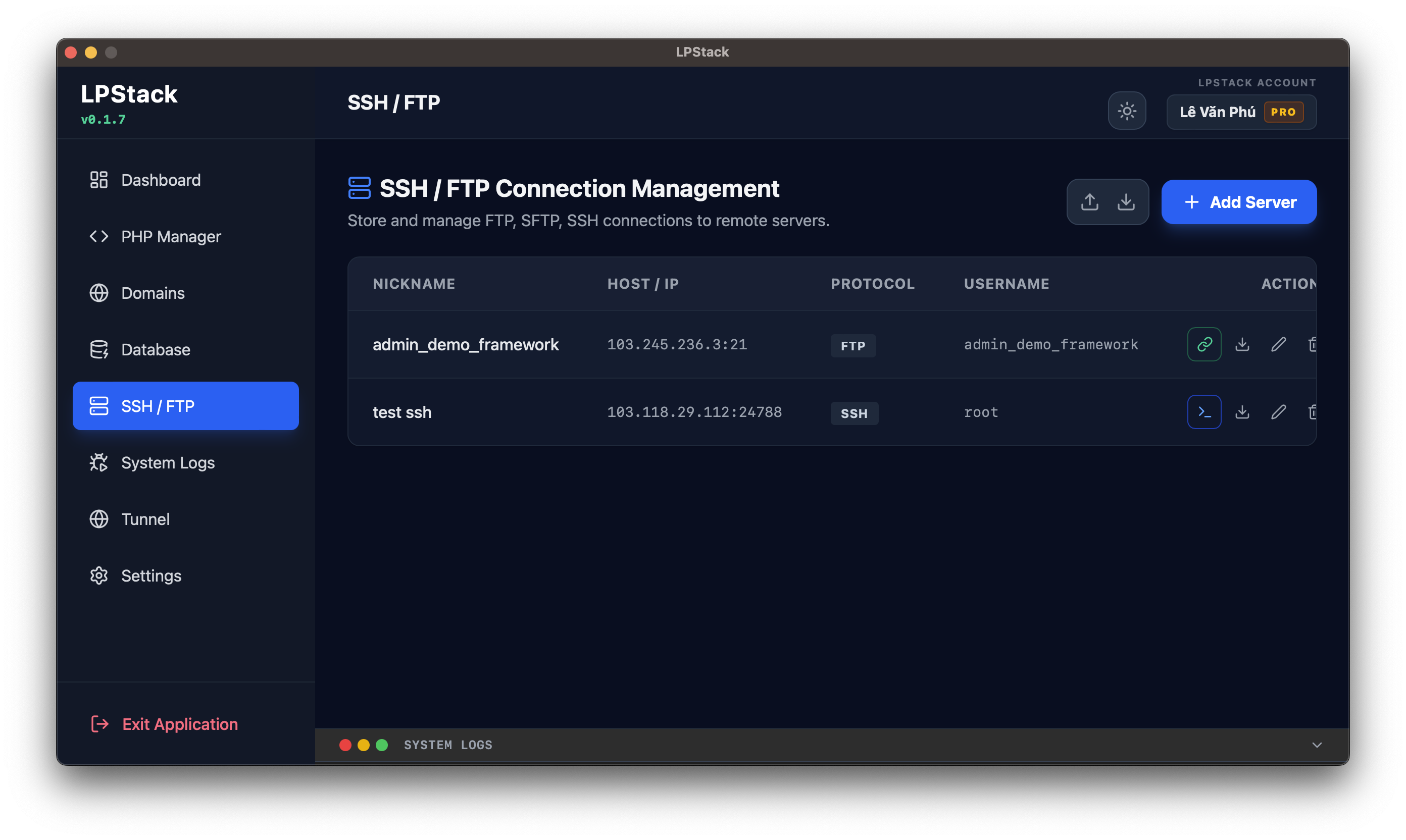The image size is (1406, 840).
Task: Click the green status dot in system logs
Action: coord(382,745)
